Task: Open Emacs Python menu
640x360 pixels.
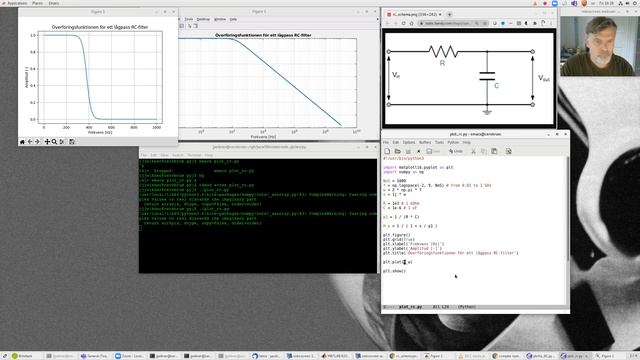Action: point(453,142)
